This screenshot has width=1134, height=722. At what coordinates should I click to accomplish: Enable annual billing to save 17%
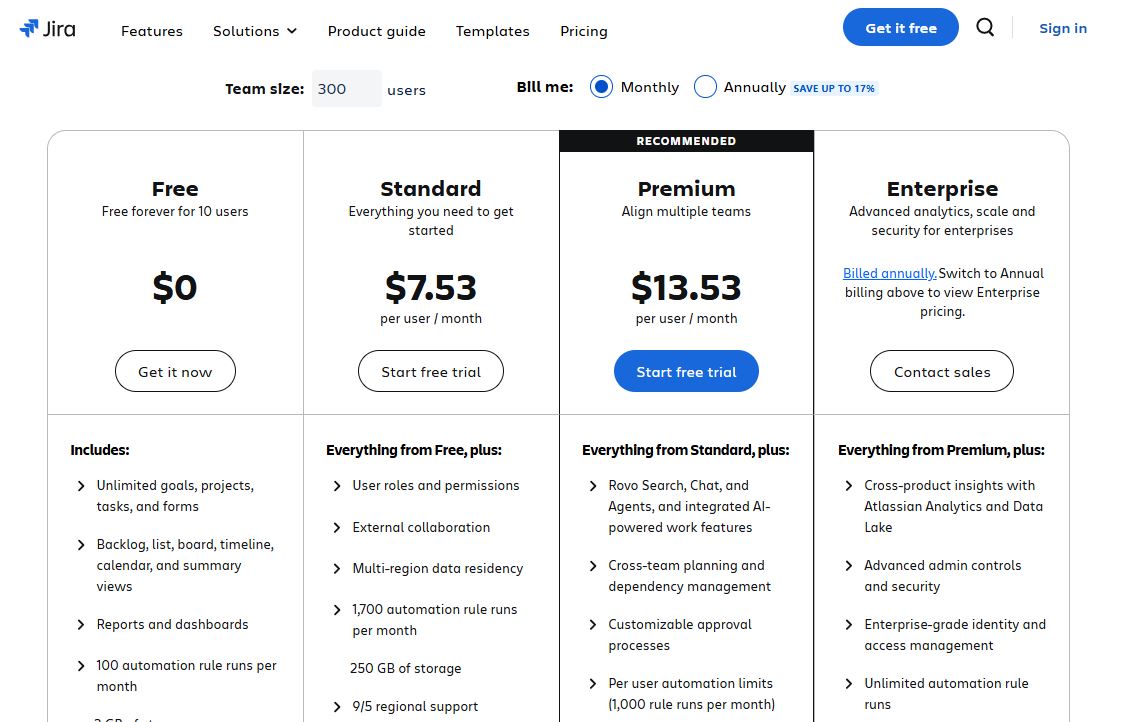[834, 88]
